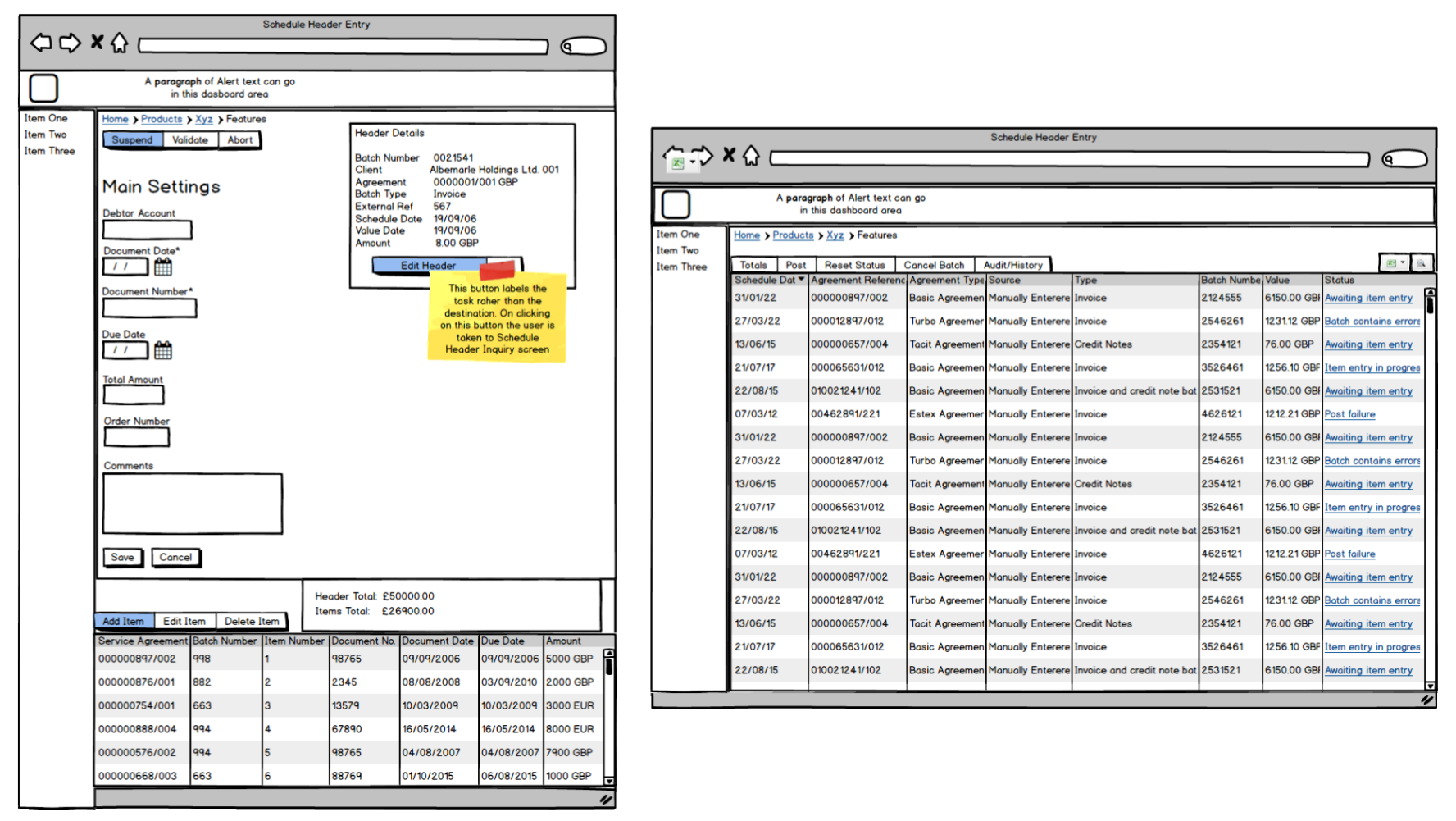Go home using the right window's house icon
The image size is (1456, 821).
tap(752, 156)
